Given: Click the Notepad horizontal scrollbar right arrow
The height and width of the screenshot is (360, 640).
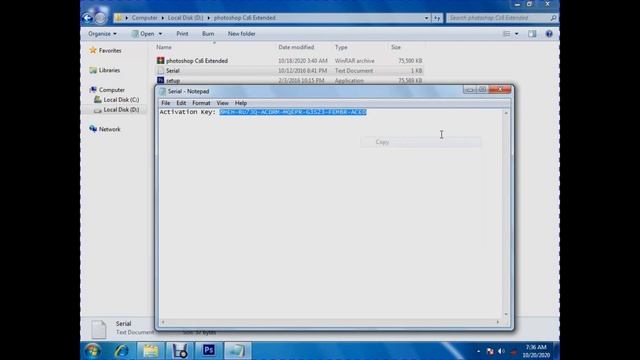Looking at the screenshot, I should [498, 322].
